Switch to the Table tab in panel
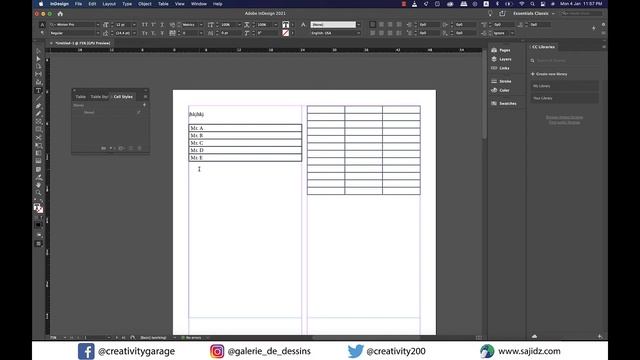The image size is (640, 360). [x=81, y=97]
